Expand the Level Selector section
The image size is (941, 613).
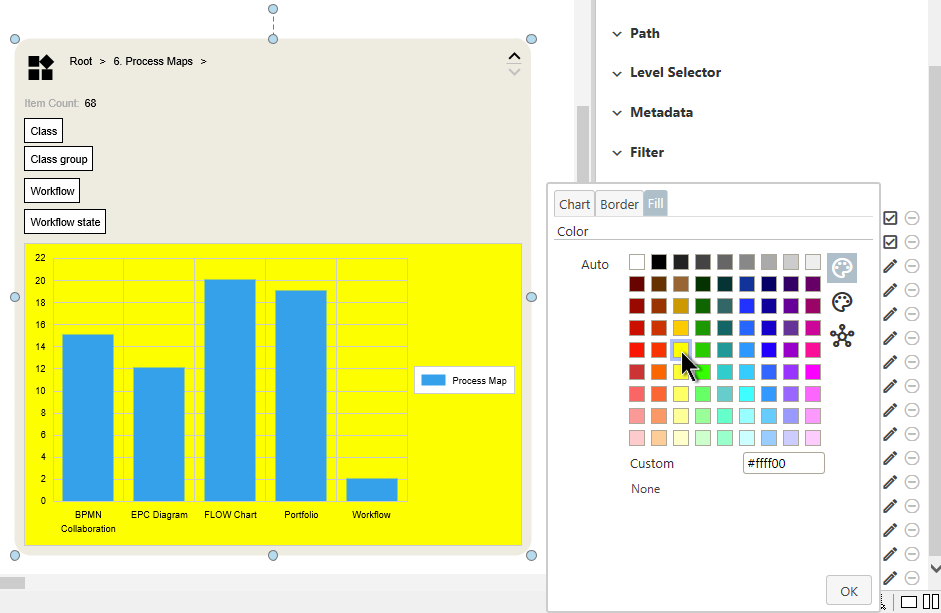pyautogui.click(x=674, y=73)
